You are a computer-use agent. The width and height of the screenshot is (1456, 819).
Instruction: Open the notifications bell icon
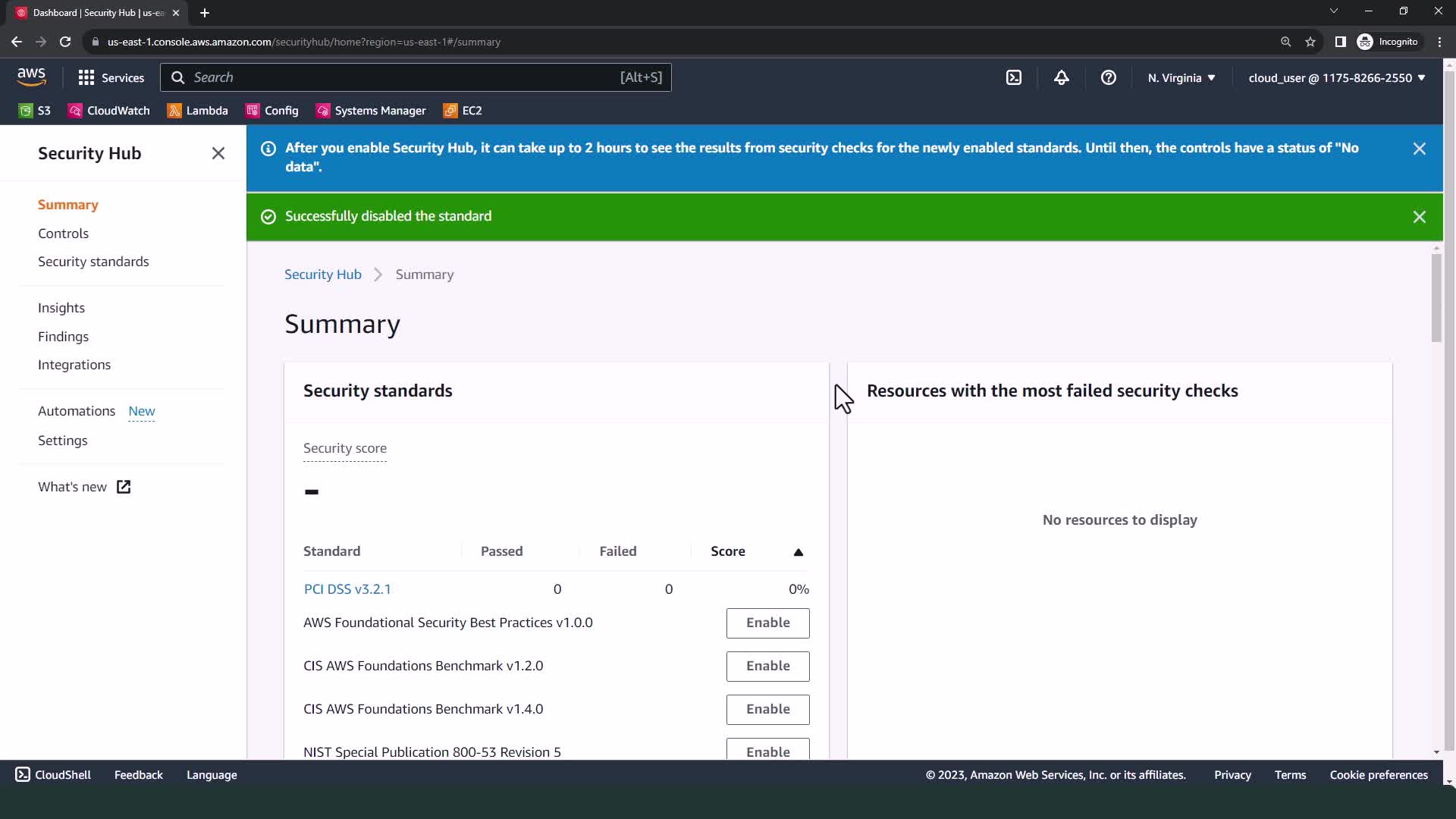coord(1061,77)
